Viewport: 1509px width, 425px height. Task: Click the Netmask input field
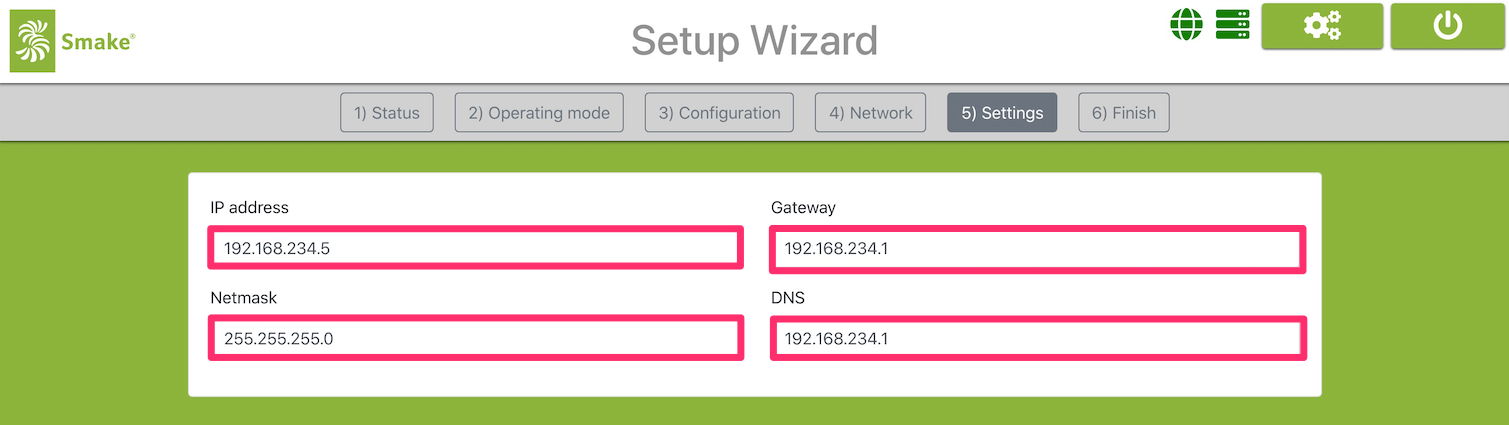point(475,338)
